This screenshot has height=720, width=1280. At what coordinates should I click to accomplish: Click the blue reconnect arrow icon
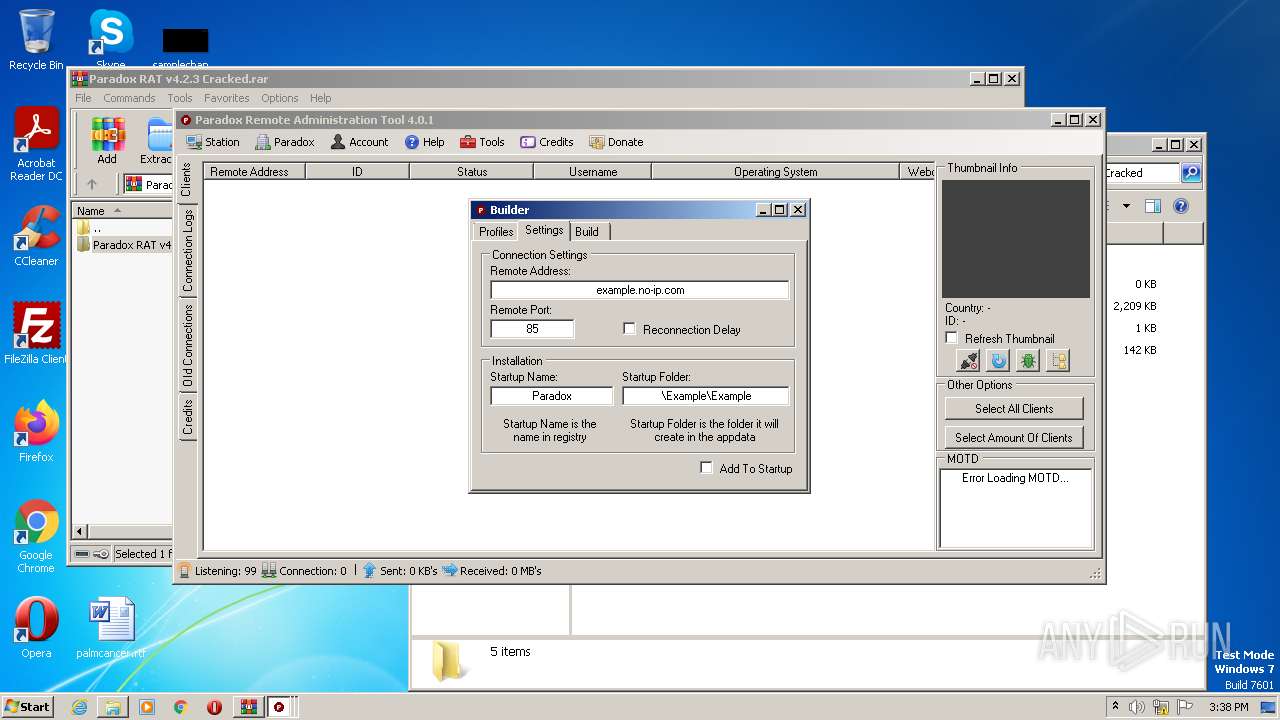click(998, 361)
